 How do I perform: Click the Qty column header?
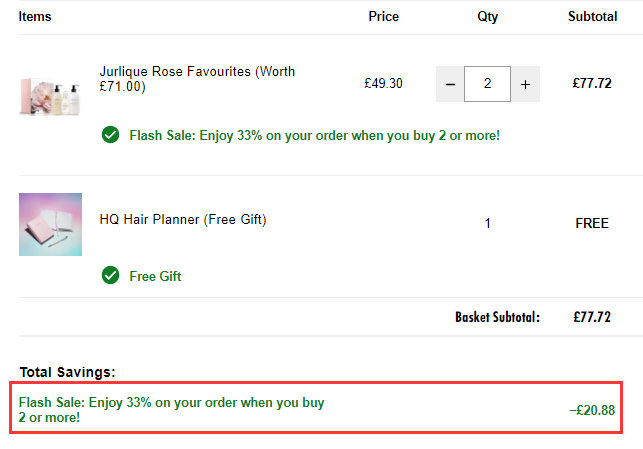[488, 16]
